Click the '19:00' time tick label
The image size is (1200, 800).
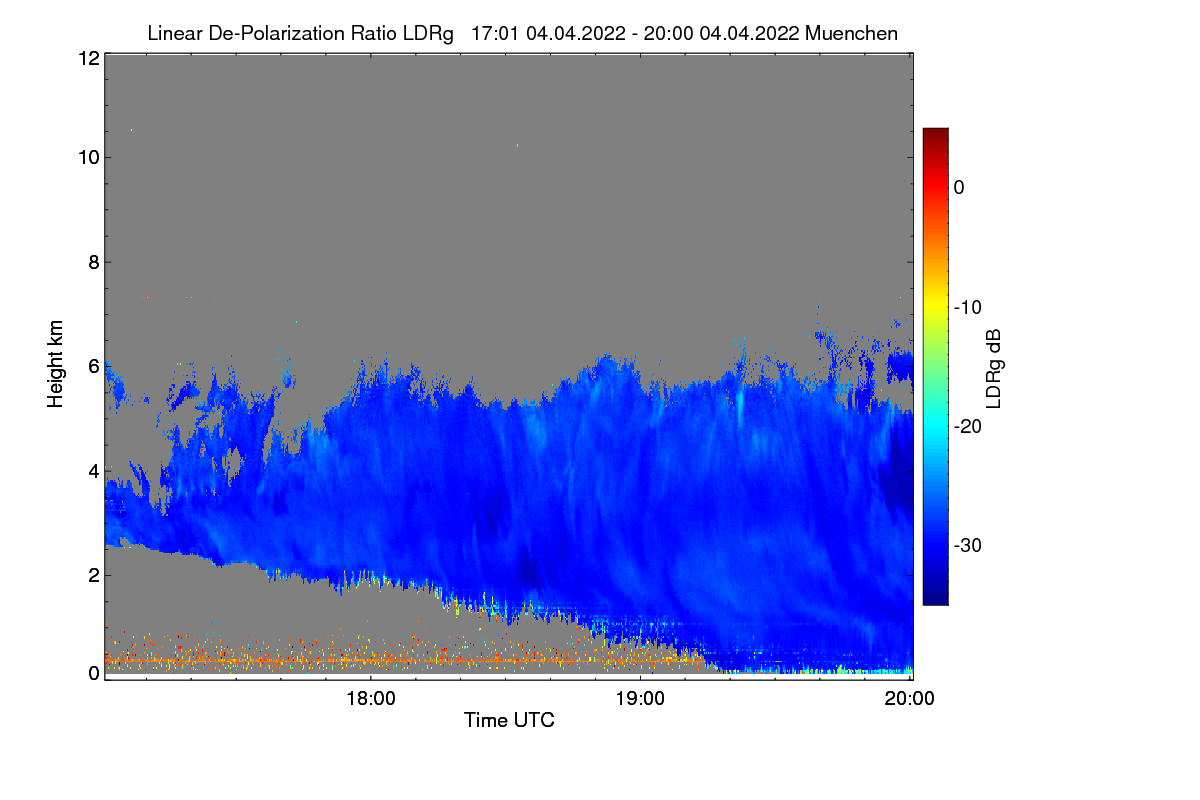click(641, 699)
